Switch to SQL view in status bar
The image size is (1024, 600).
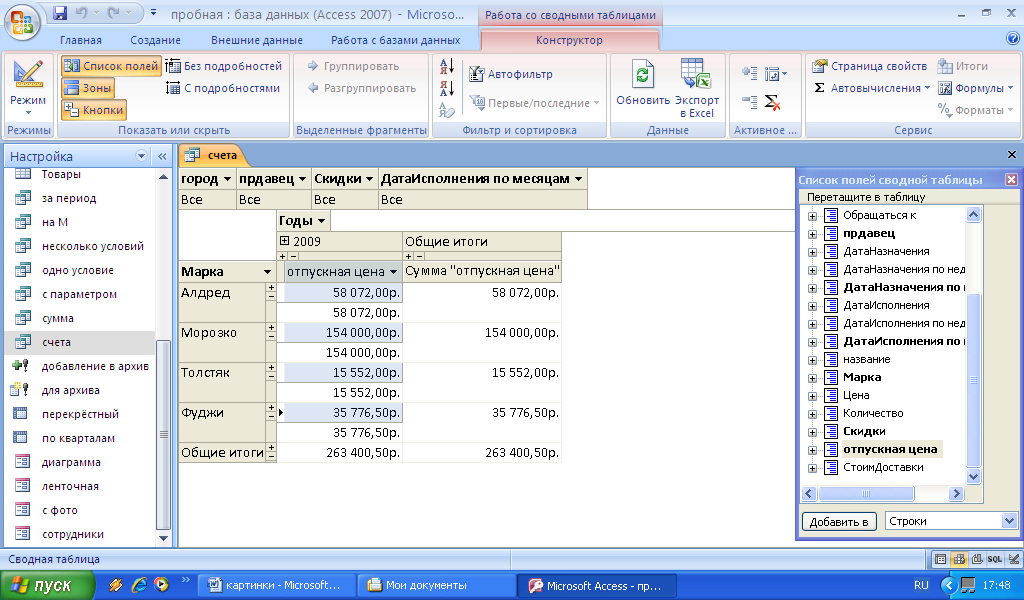click(995, 559)
